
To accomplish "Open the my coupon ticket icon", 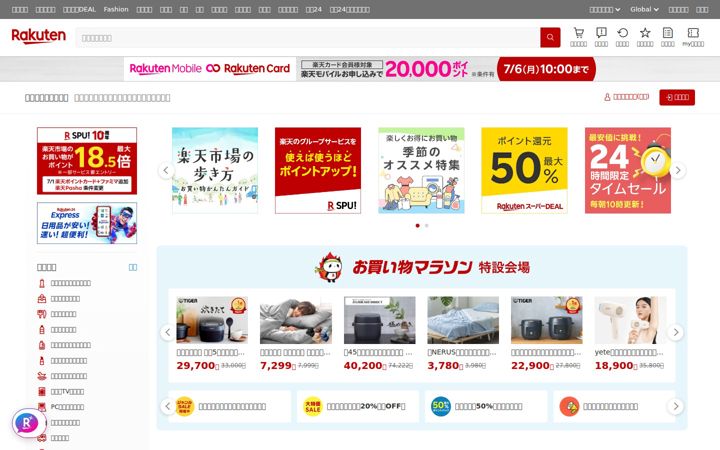I will tap(693, 33).
